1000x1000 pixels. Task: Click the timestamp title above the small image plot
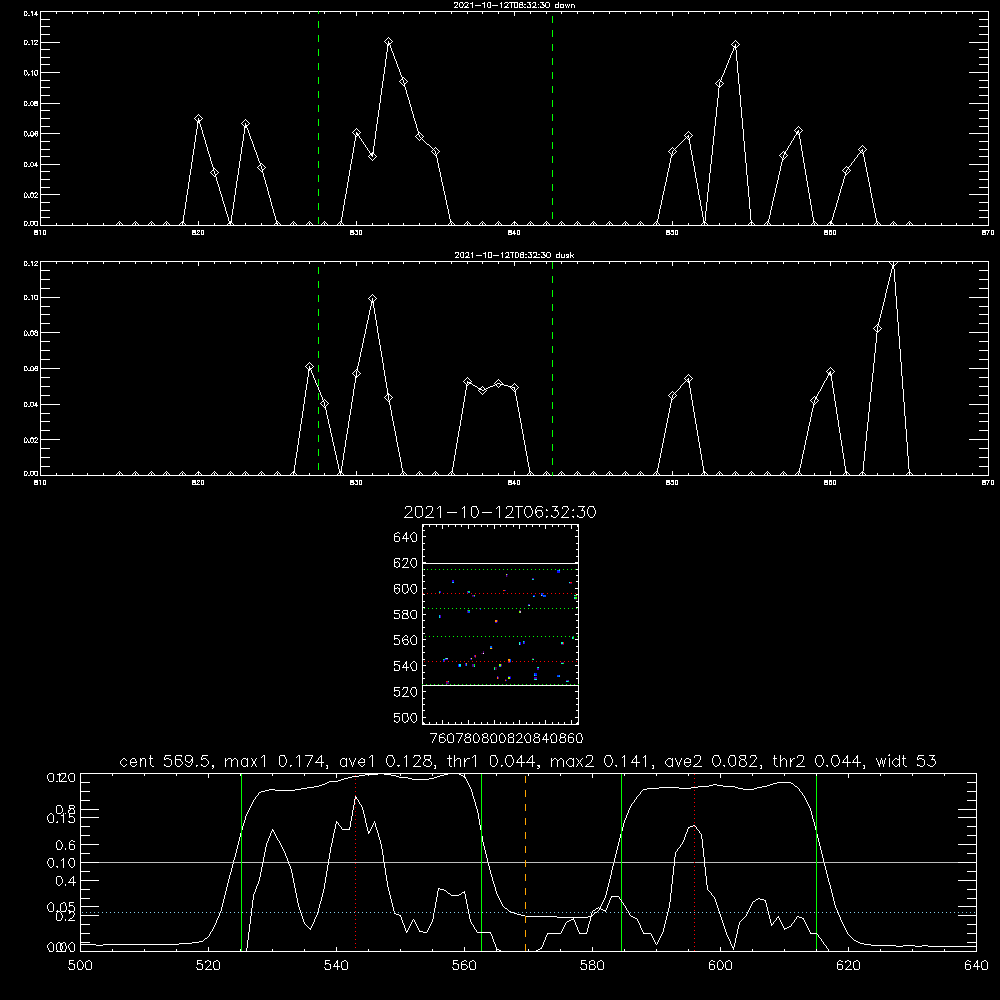pyautogui.click(x=500, y=512)
